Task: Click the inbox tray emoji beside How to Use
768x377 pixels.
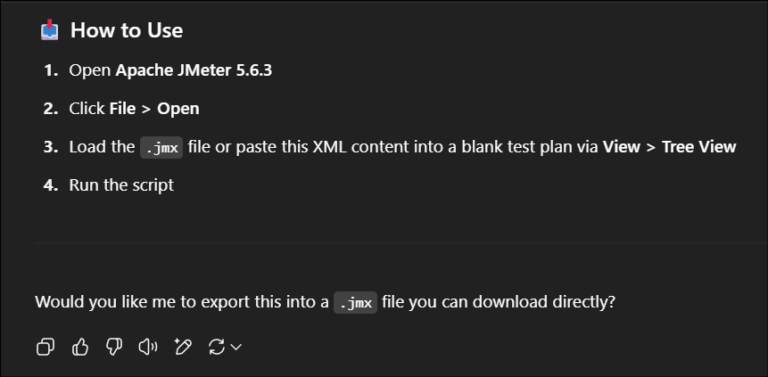Action: click(49, 30)
